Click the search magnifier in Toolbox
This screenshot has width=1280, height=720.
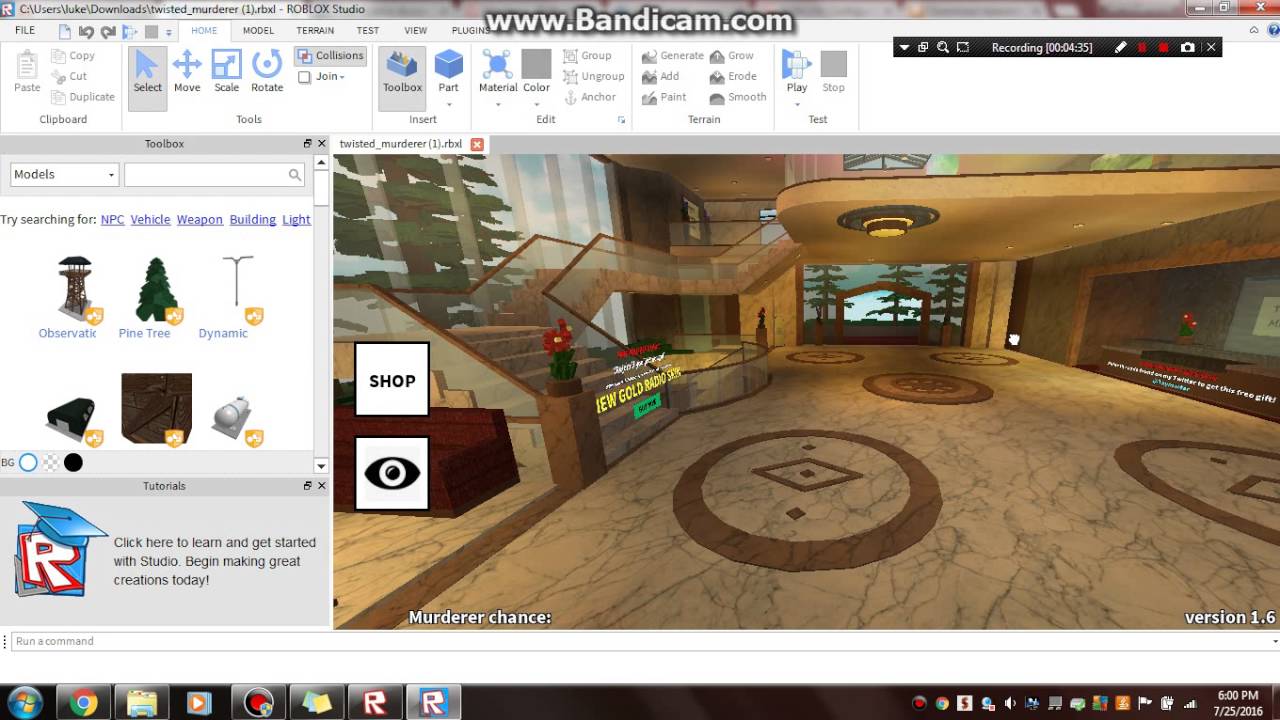click(295, 175)
